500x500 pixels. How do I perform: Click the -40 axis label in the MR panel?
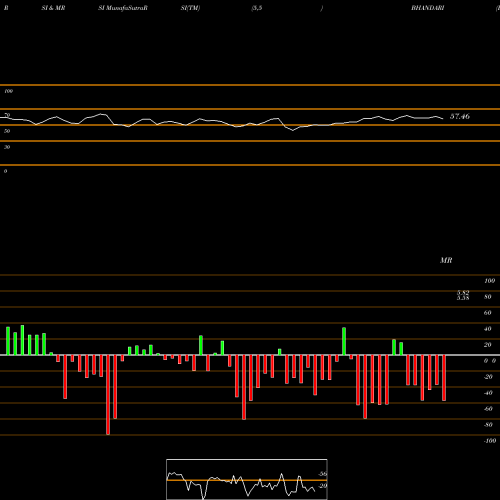(488, 393)
